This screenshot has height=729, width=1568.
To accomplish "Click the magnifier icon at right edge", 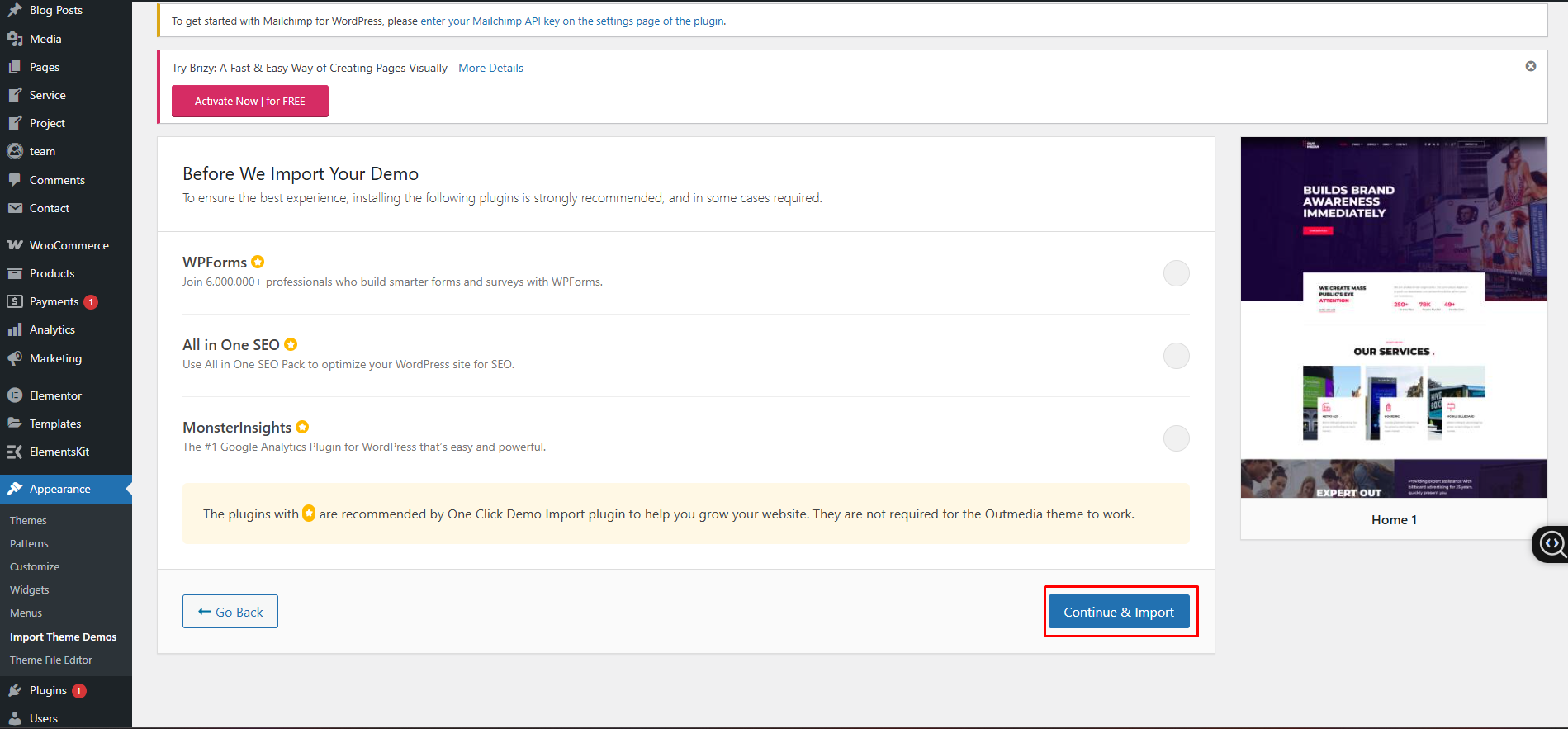I will [1551, 543].
